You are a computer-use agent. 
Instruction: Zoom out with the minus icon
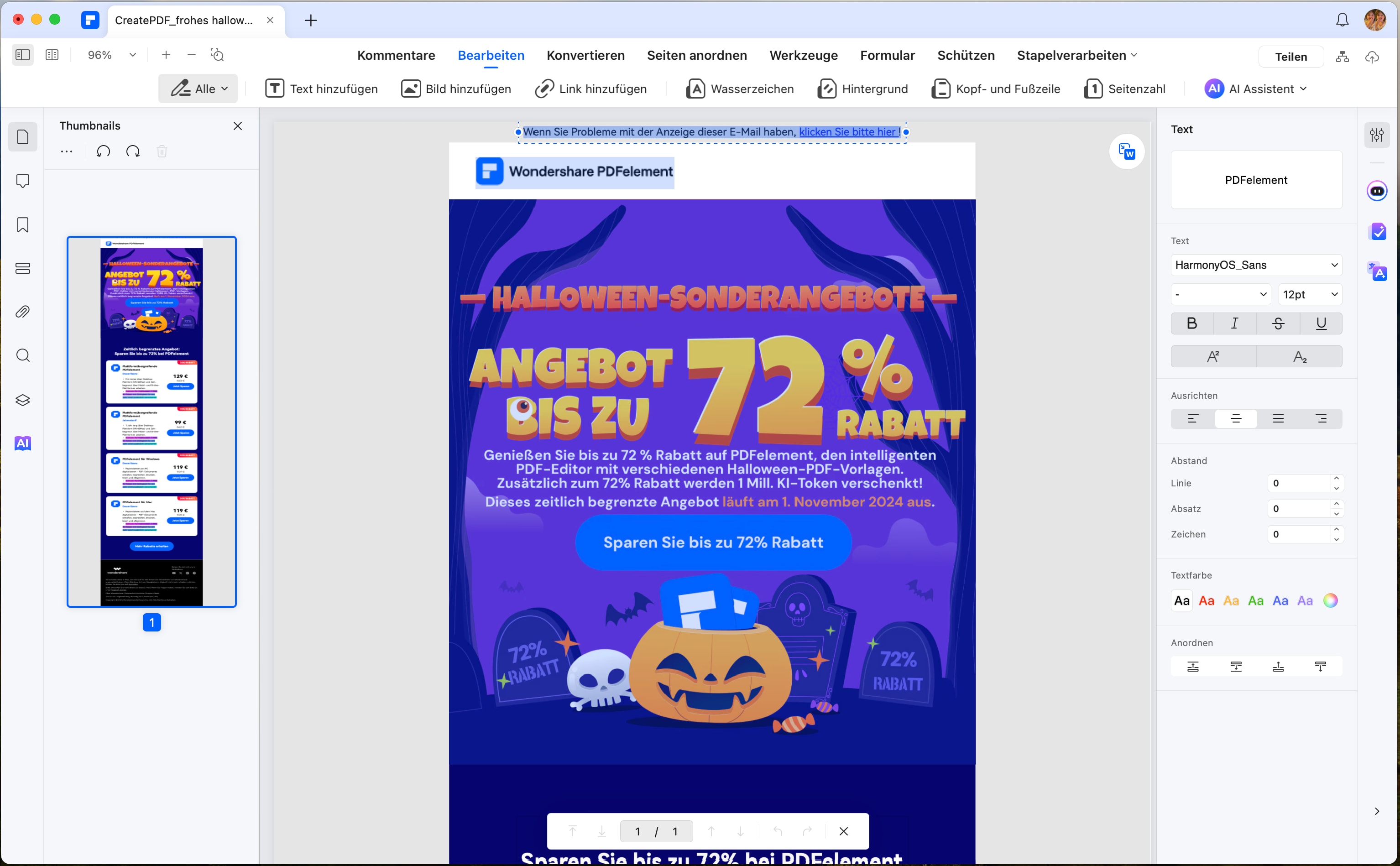tap(192, 55)
